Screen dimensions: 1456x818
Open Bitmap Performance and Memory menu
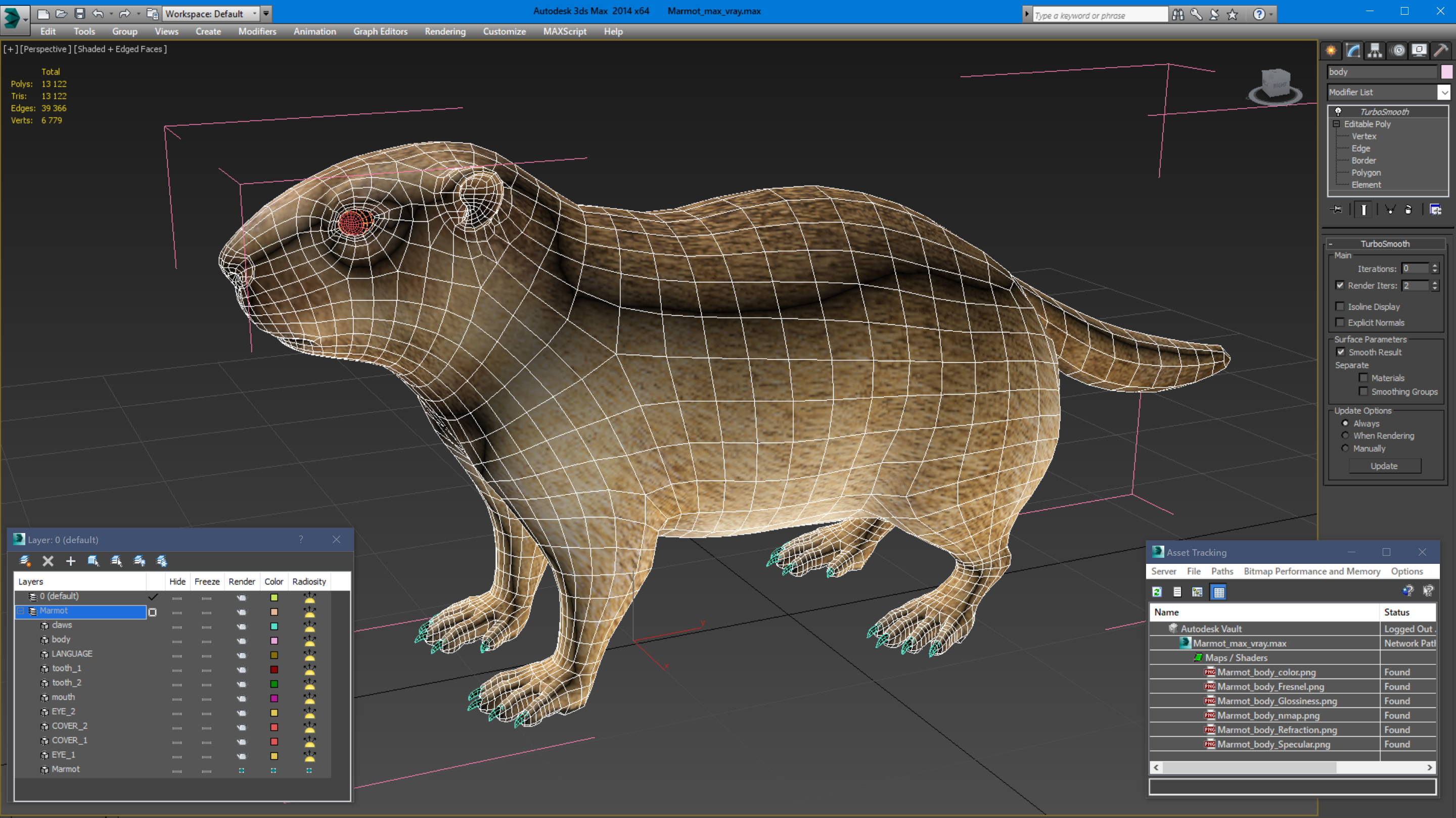coord(1312,571)
